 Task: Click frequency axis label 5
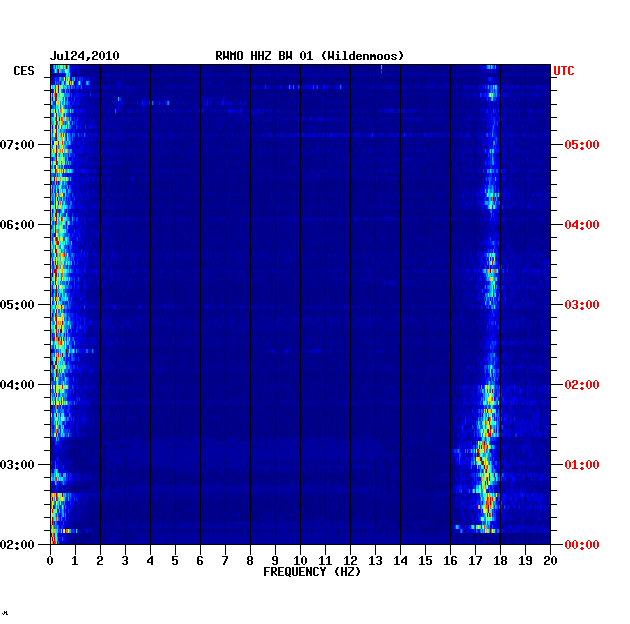(175, 561)
